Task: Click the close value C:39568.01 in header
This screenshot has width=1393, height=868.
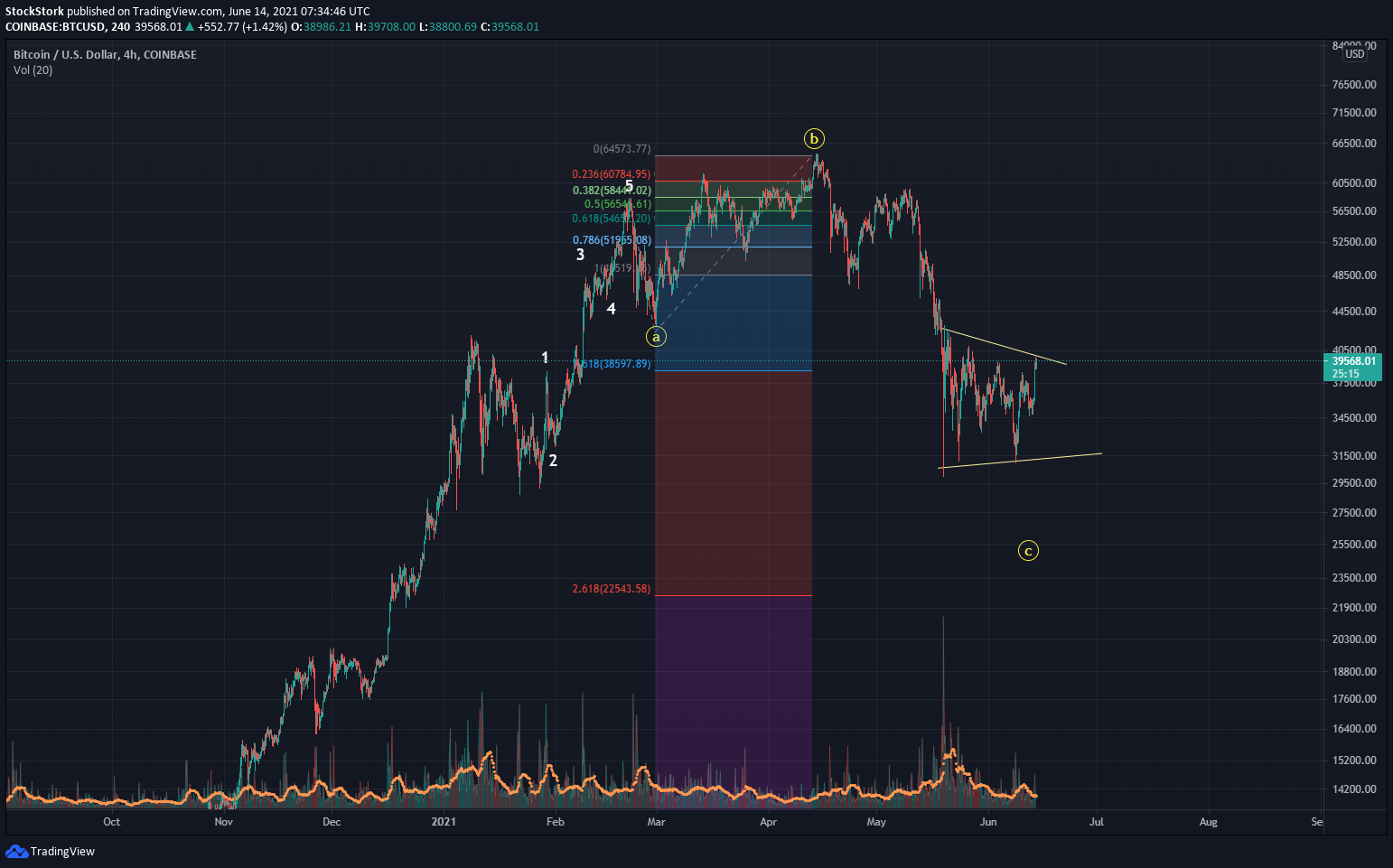Action: coord(510,27)
